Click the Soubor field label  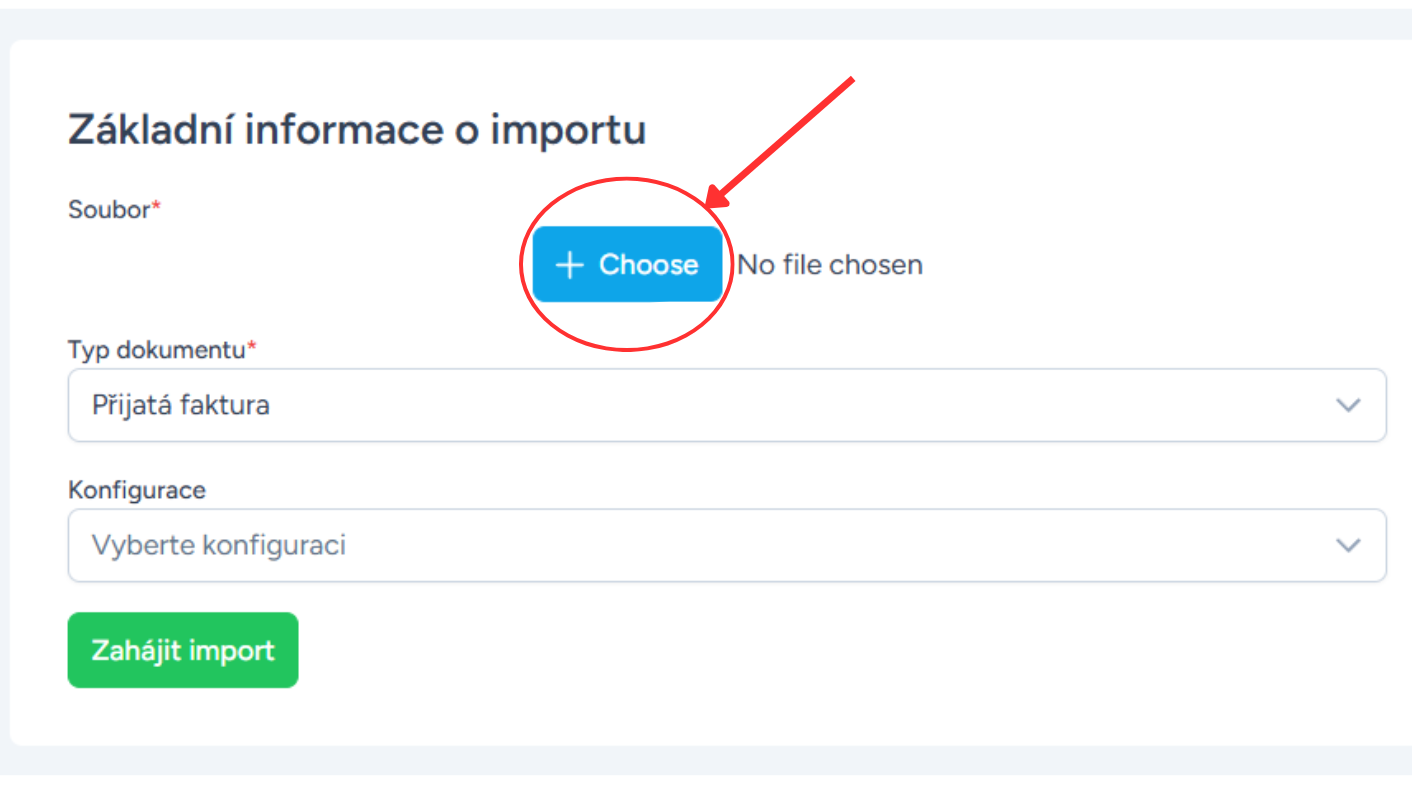[109, 210]
